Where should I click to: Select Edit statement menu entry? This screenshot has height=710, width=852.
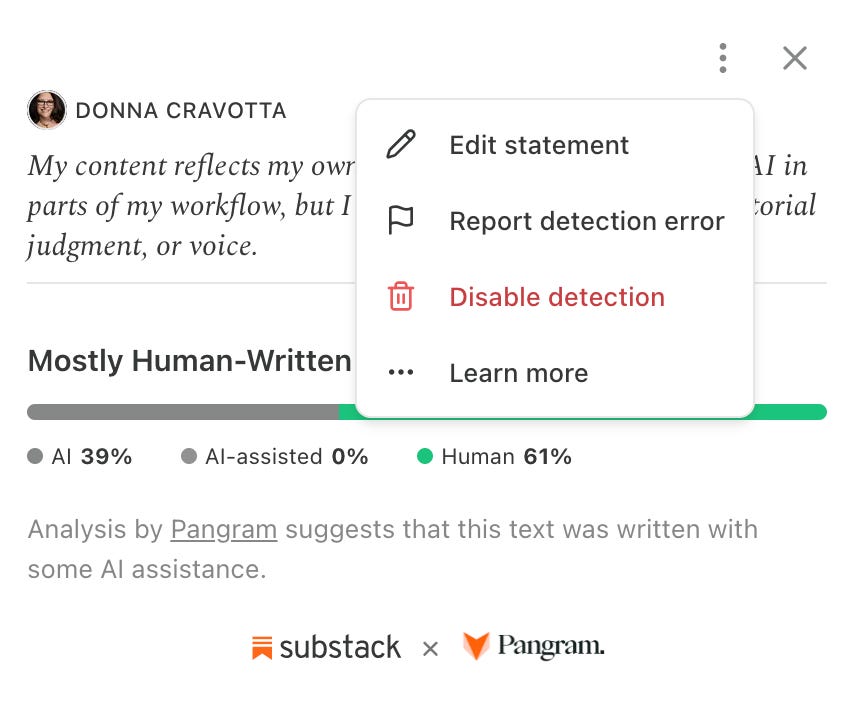[555, 145]
